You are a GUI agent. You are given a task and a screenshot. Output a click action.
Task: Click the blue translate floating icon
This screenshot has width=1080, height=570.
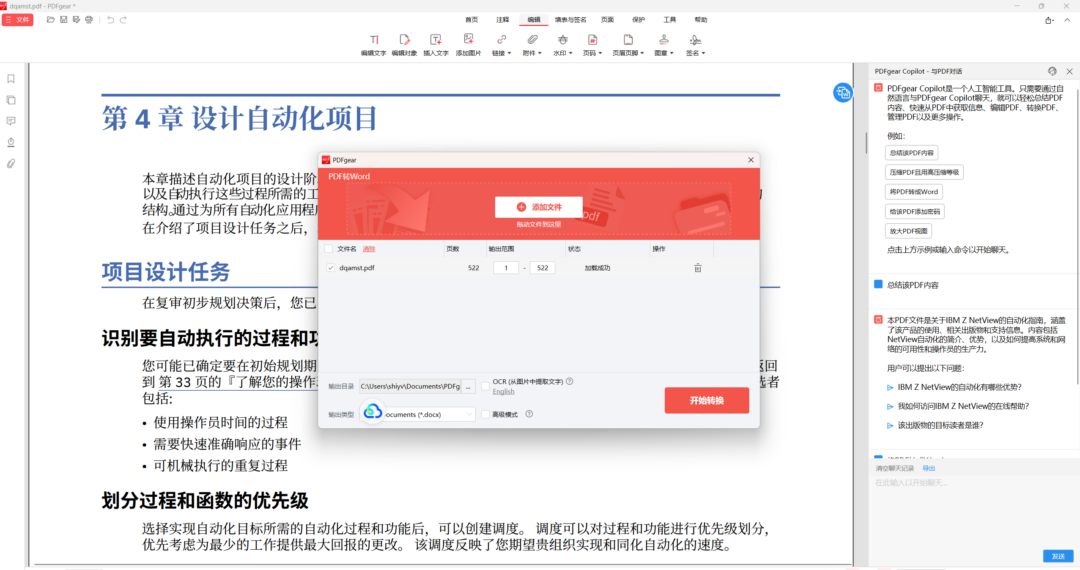(842, 92)
